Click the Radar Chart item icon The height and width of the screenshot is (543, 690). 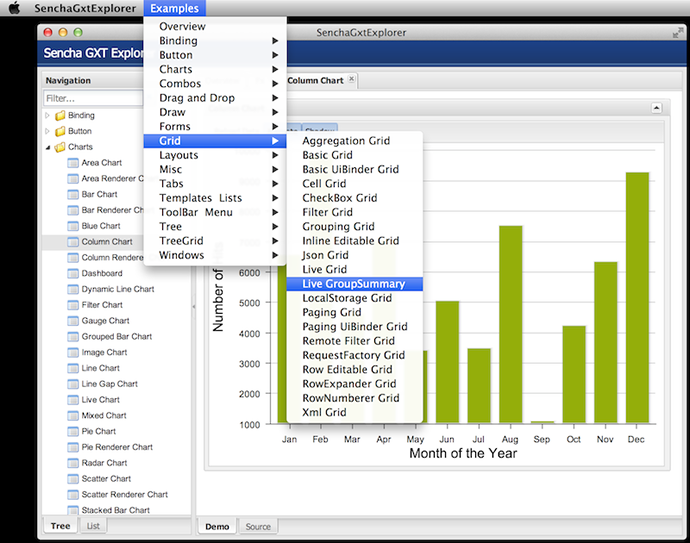73,463
